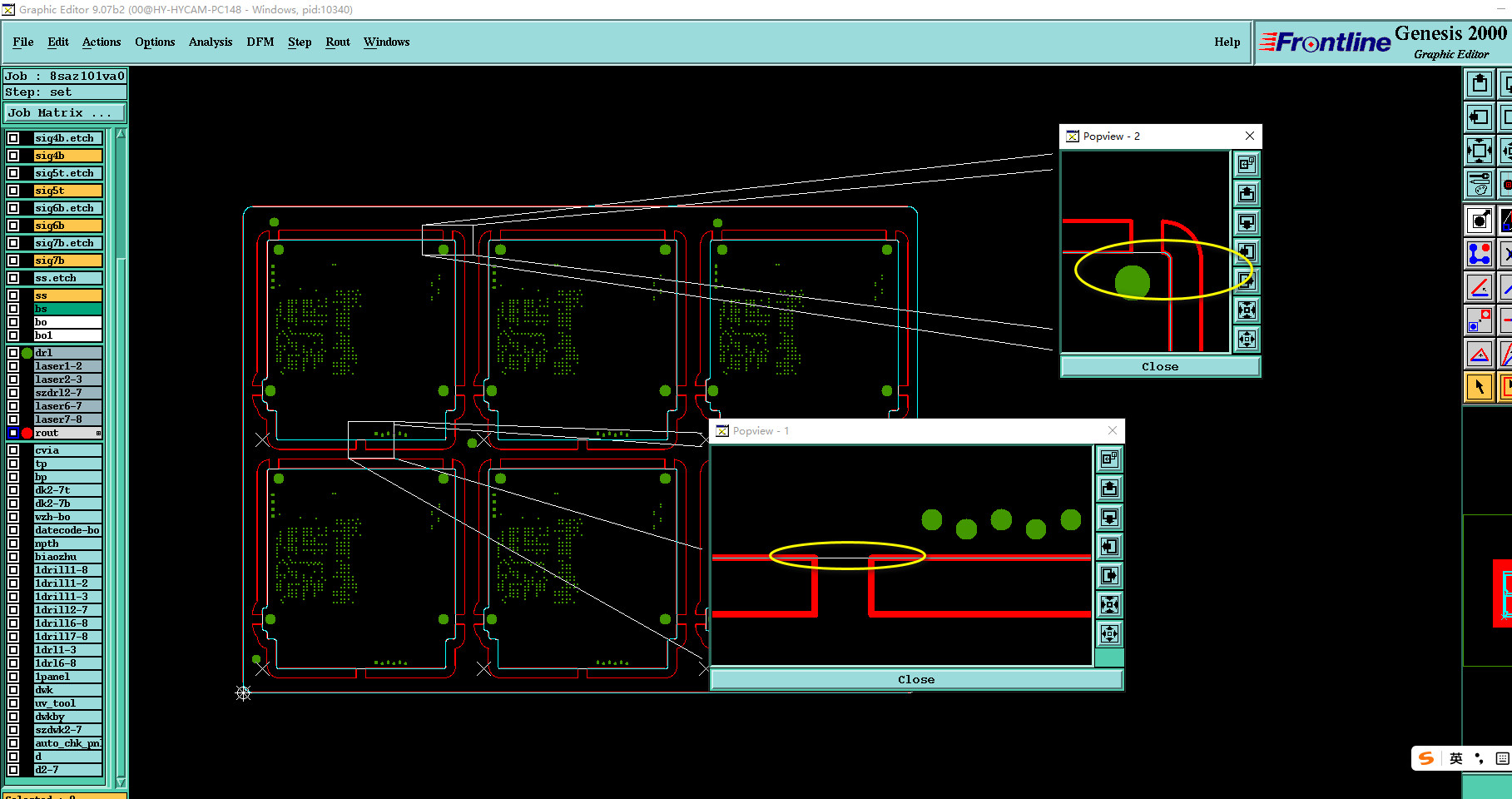Screen dimensions: 1512x799
Task: Click Popview-2 zoom-in icon
Action: [1247, 310]
